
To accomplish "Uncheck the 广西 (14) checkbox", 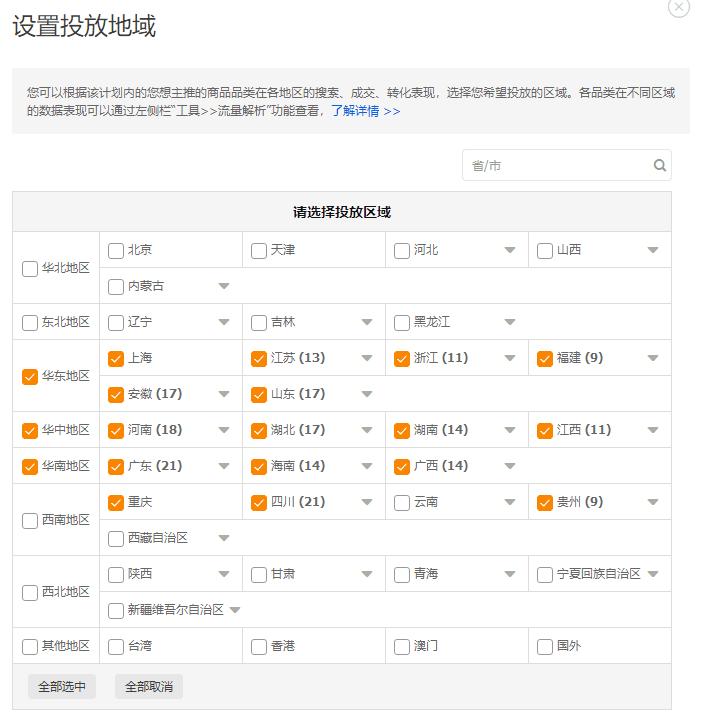I will coord(402,466).
